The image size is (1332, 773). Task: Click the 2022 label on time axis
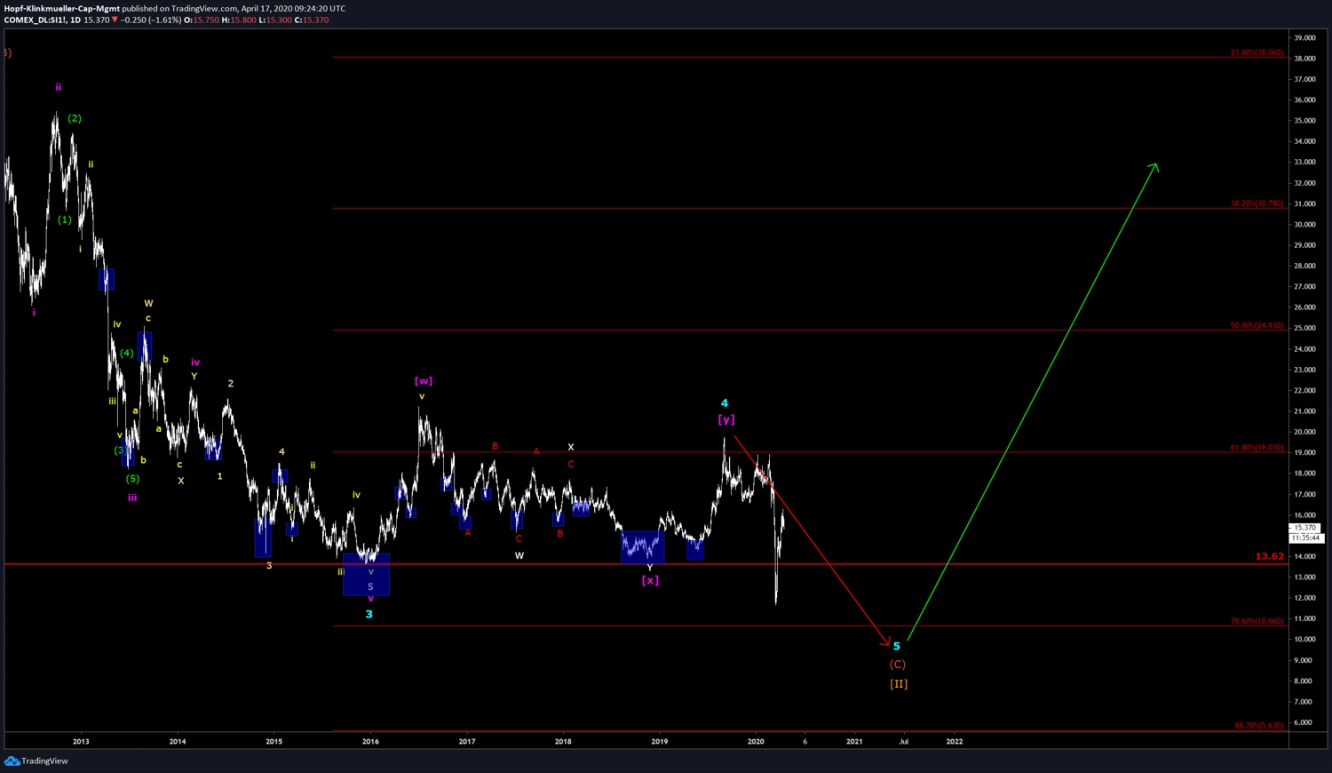coord(954,742)
